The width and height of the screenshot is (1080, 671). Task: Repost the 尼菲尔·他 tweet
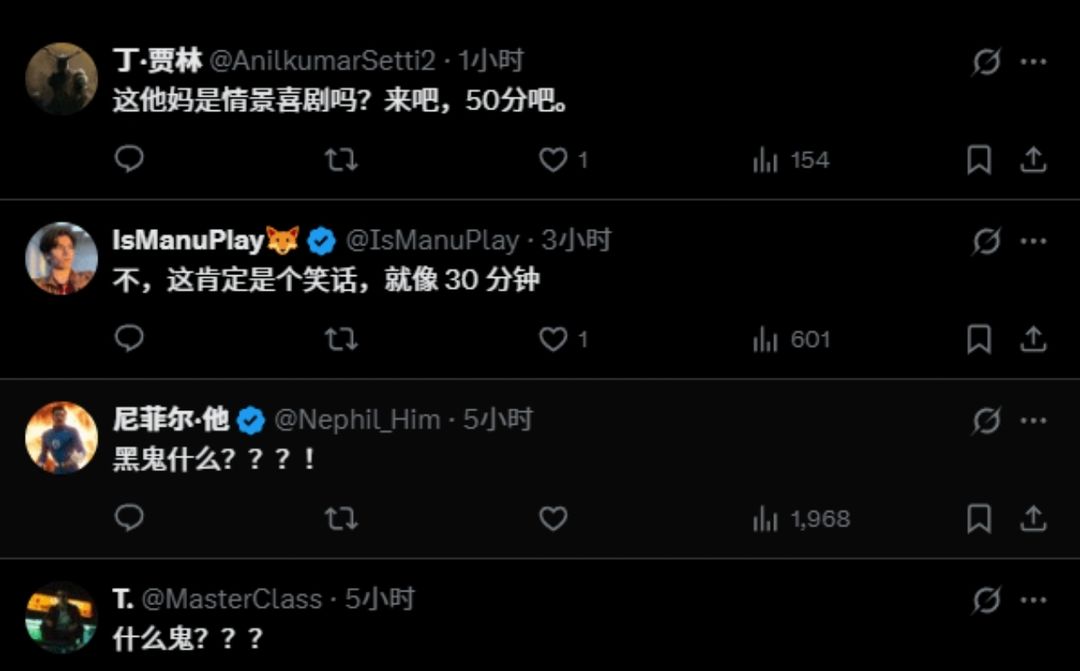pyautogui.click(x=341, y=519)
